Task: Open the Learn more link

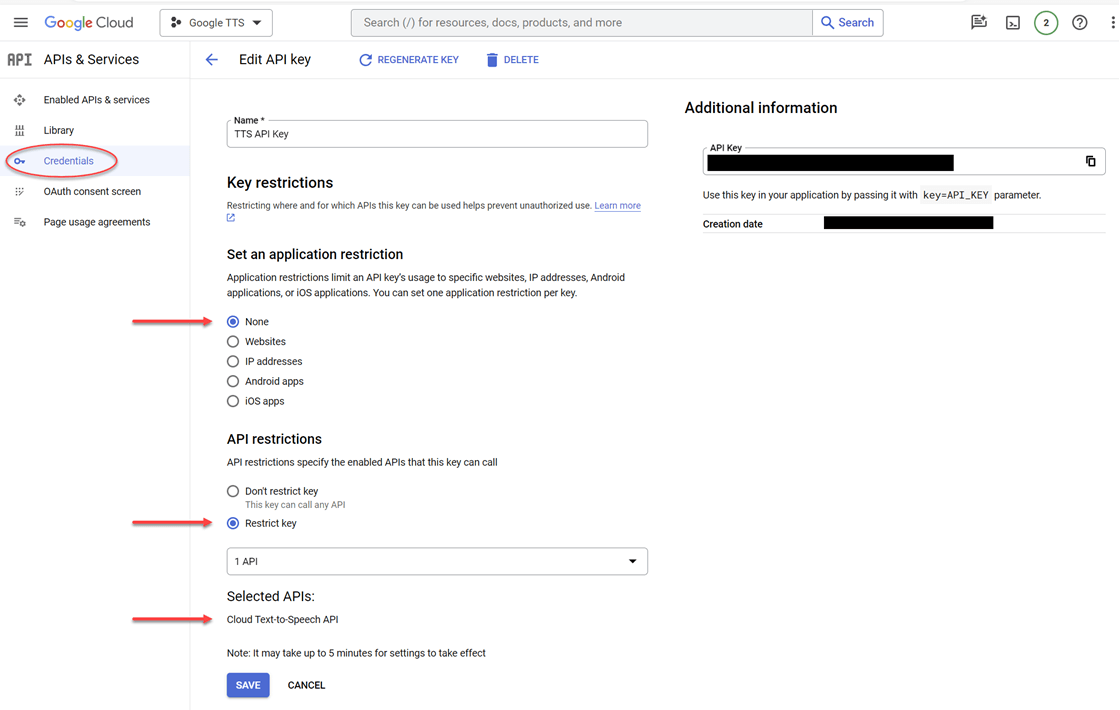Action: 617,206
